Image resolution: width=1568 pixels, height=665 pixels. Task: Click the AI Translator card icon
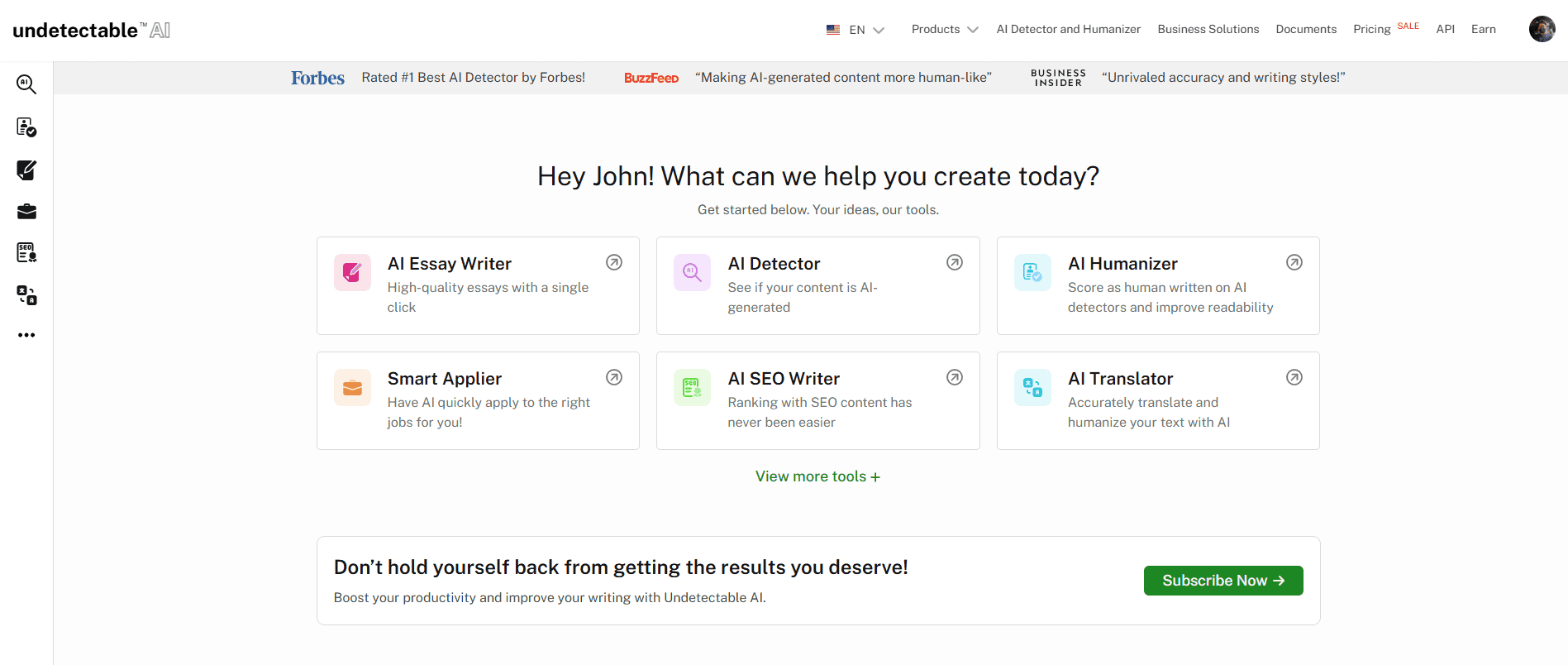coord(1032,387)
